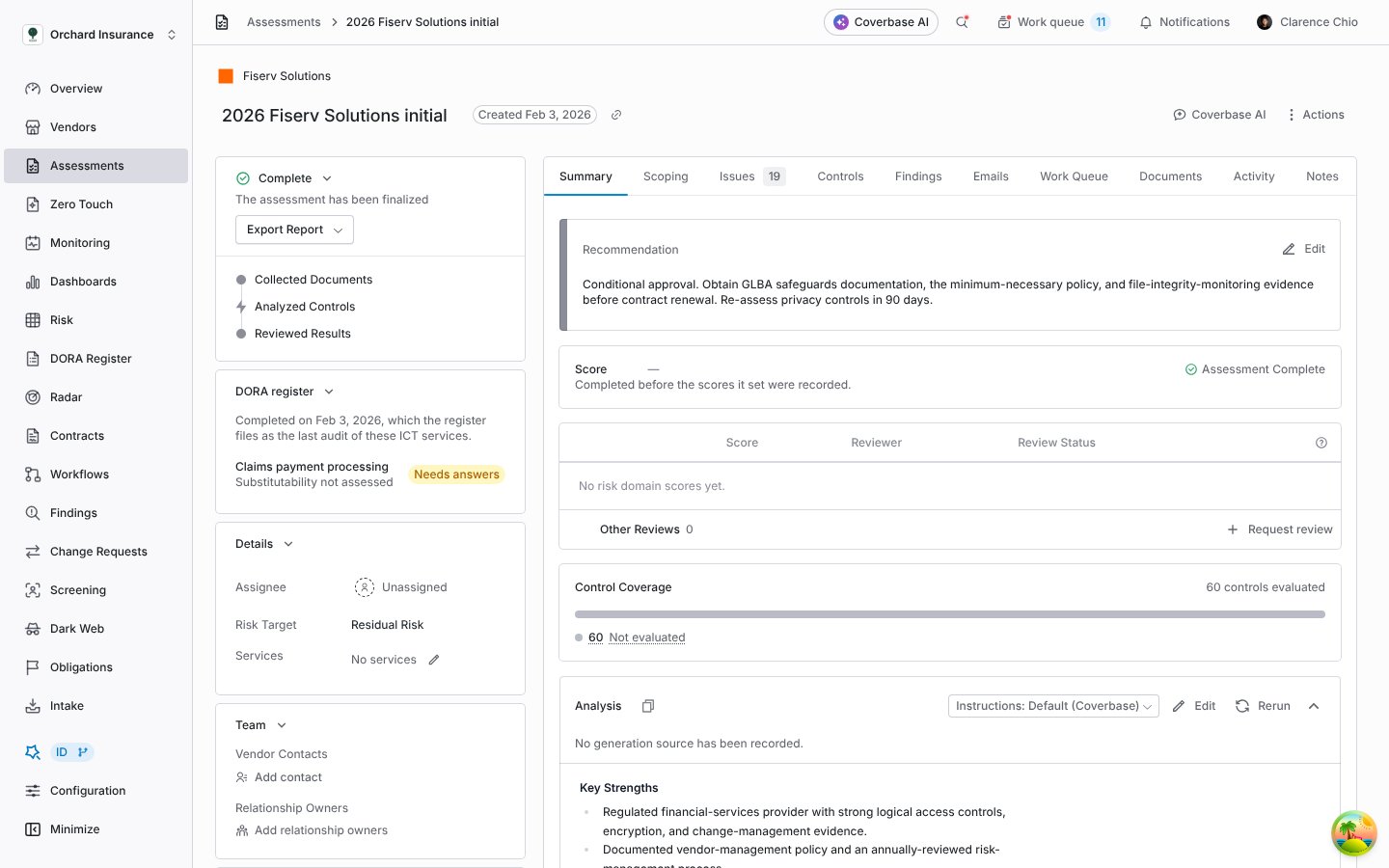The height and width of the screenshot is (868, 1389).
Task: Click the Zero Touch sidebar icon
Action: pos(33,204)
